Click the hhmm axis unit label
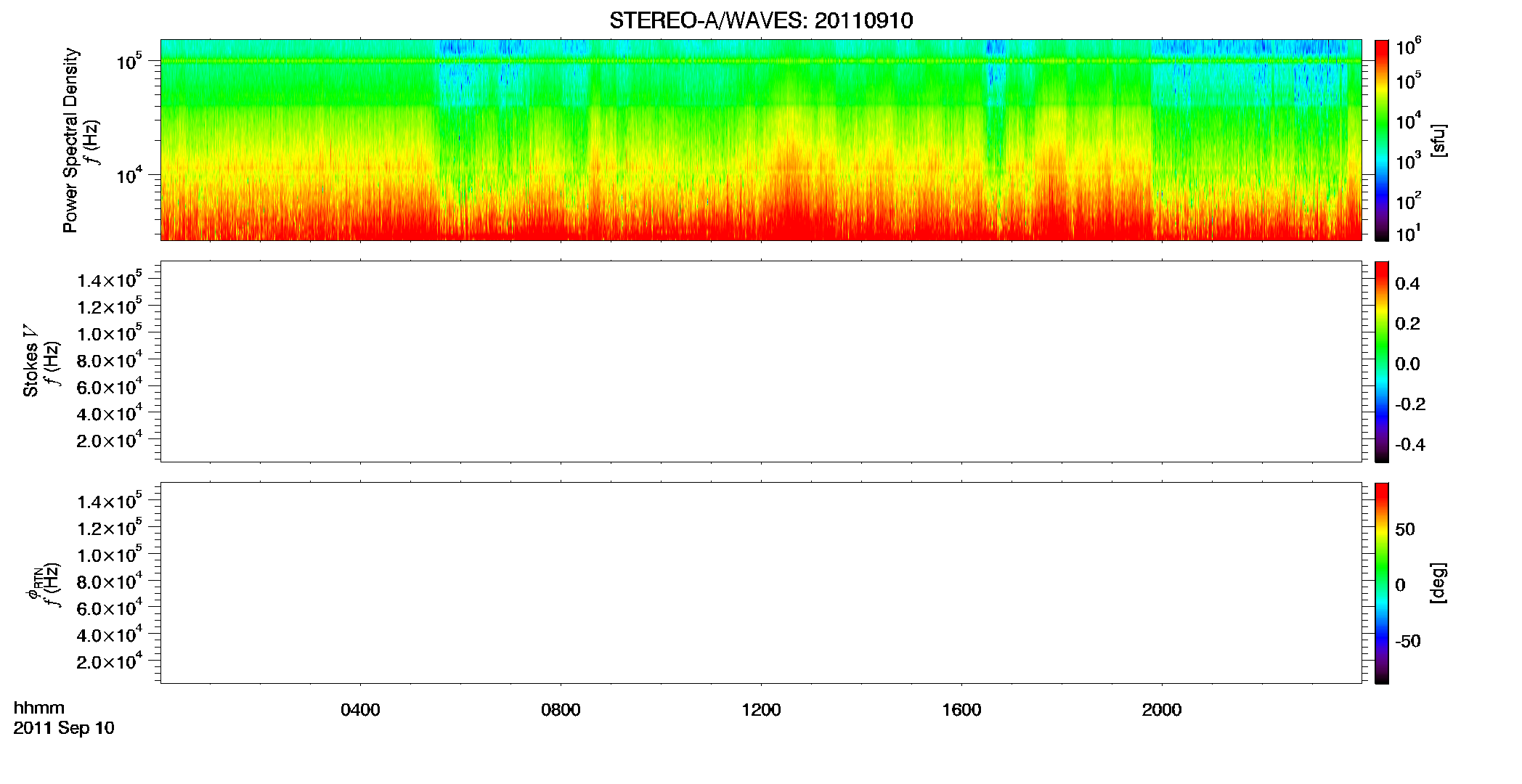Screen dimensions: 1522x784 [x=39, y=708]
